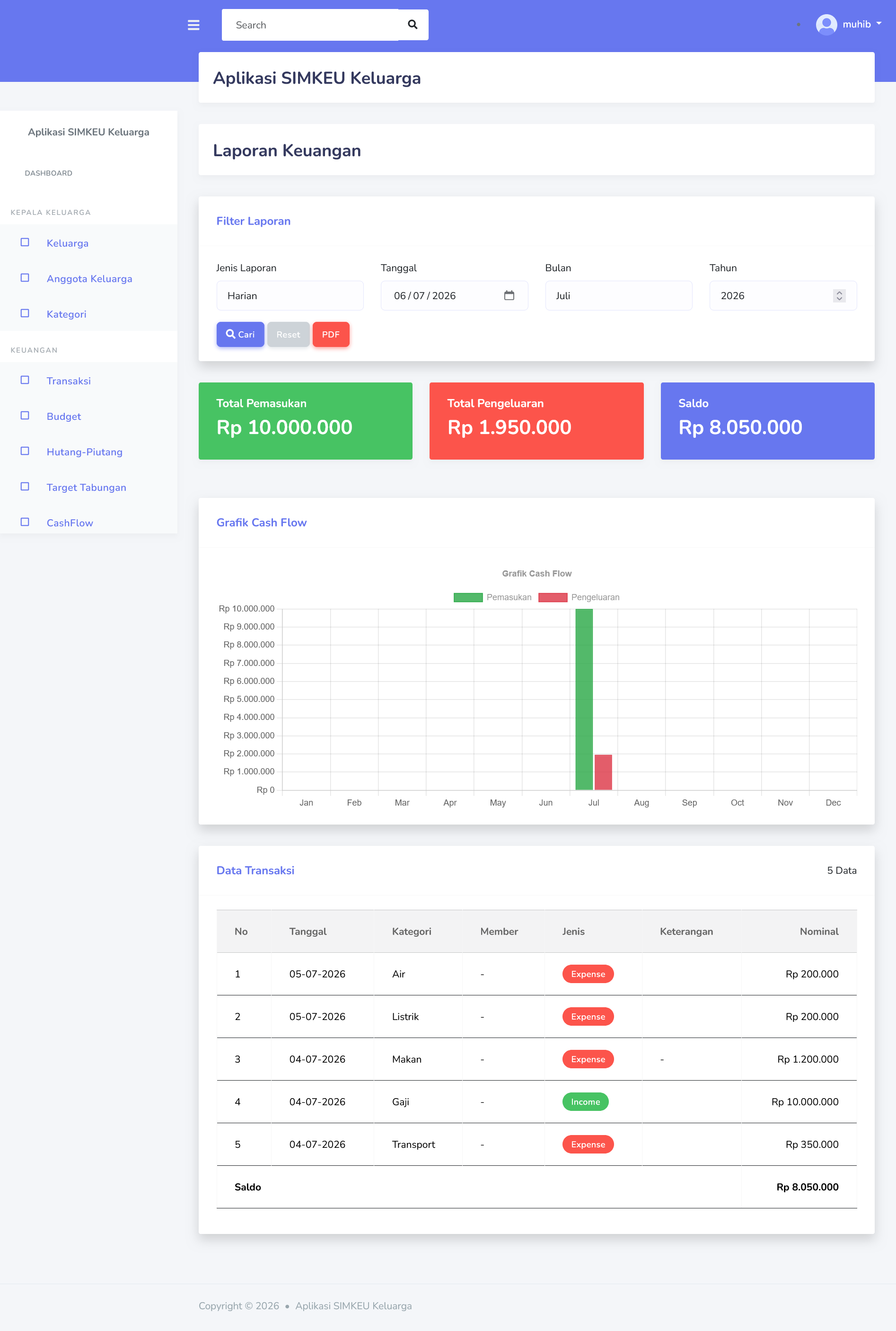Open the Bulan Juli dropdown
Viewport: 896px width, 1331px height.
click(x=618, y=295)
